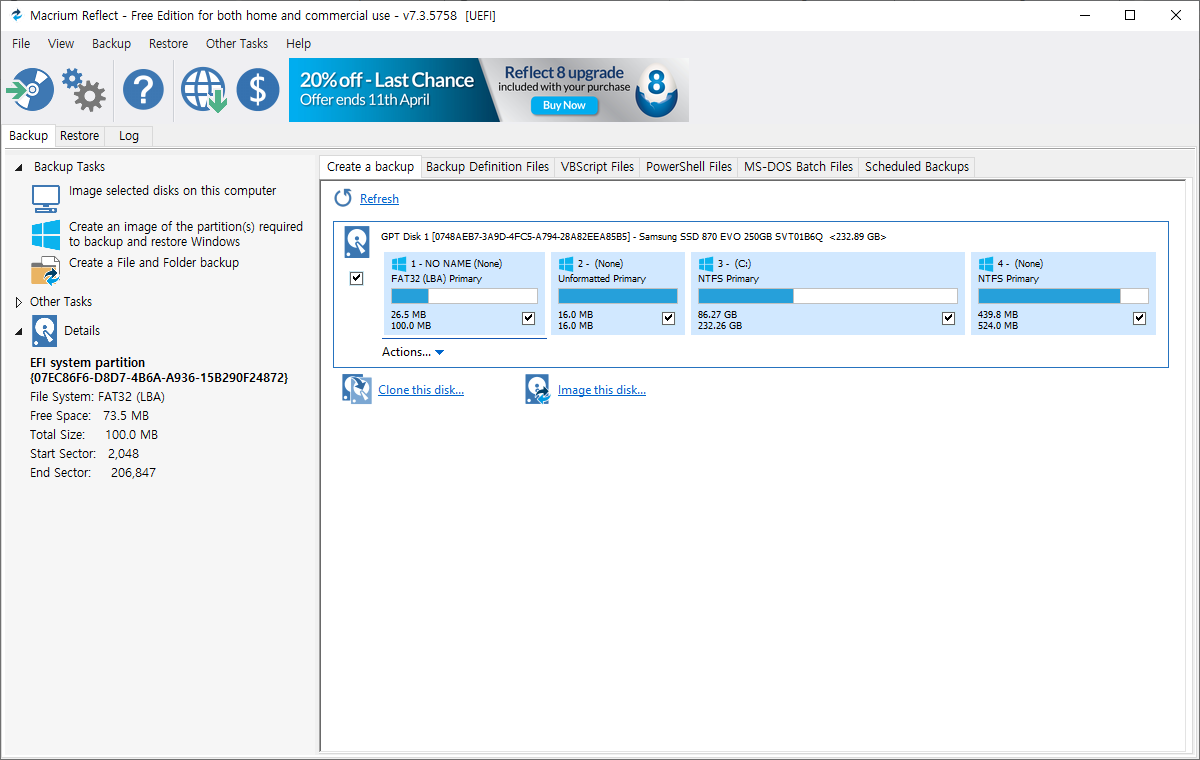Viewport: 1200px width, 760px height.
Task: Click the Windows flag on partition 1
Action: tap(399, 264)
